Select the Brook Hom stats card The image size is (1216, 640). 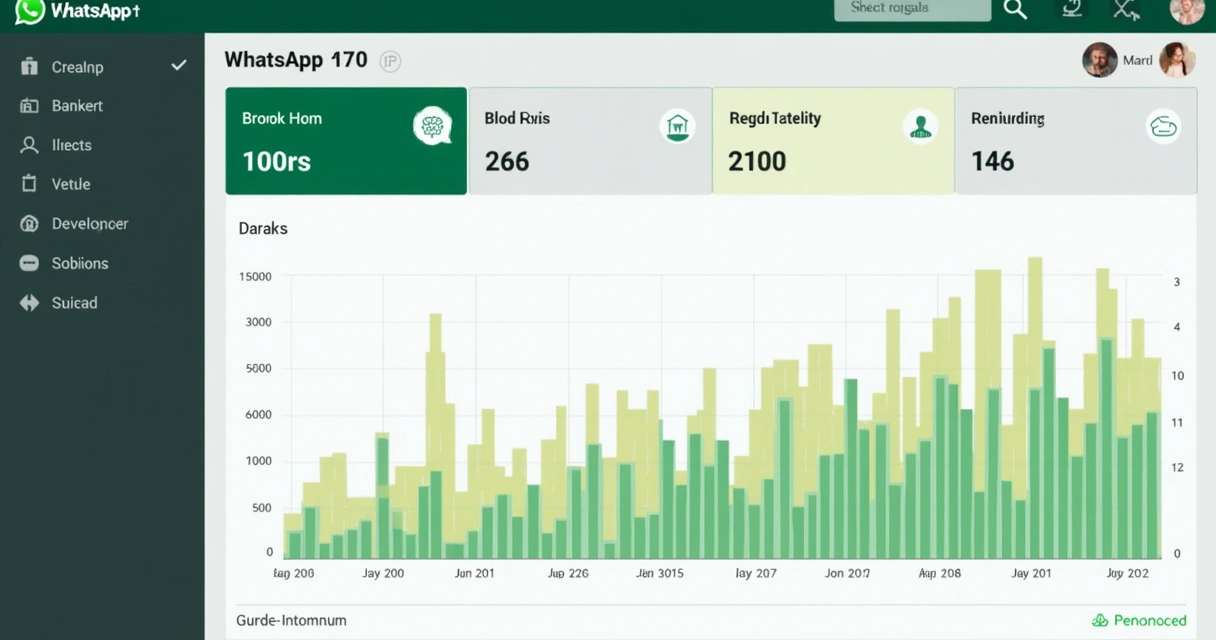point(346,140)
